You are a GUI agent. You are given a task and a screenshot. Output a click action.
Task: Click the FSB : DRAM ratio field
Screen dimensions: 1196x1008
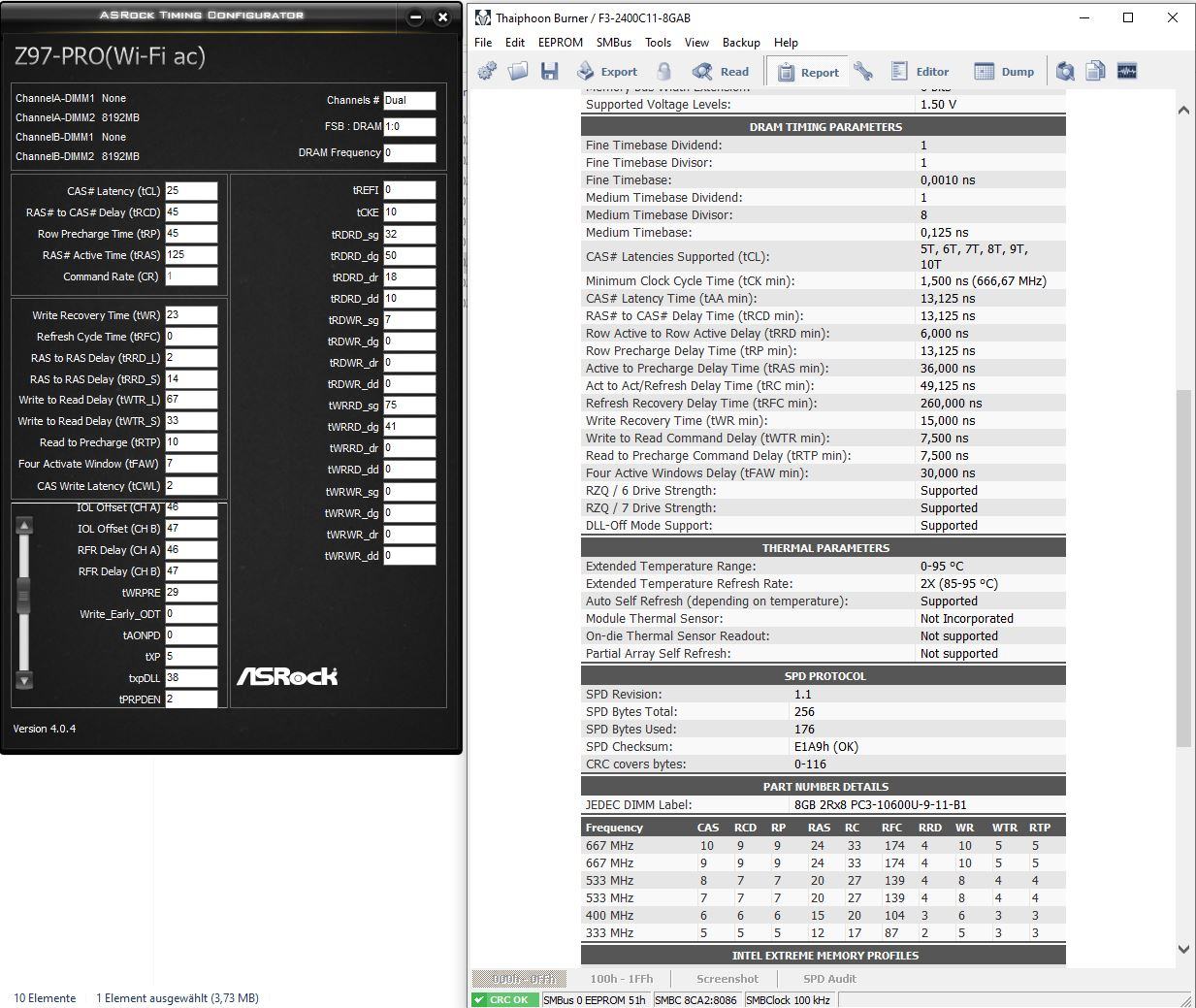pos(409,126)
